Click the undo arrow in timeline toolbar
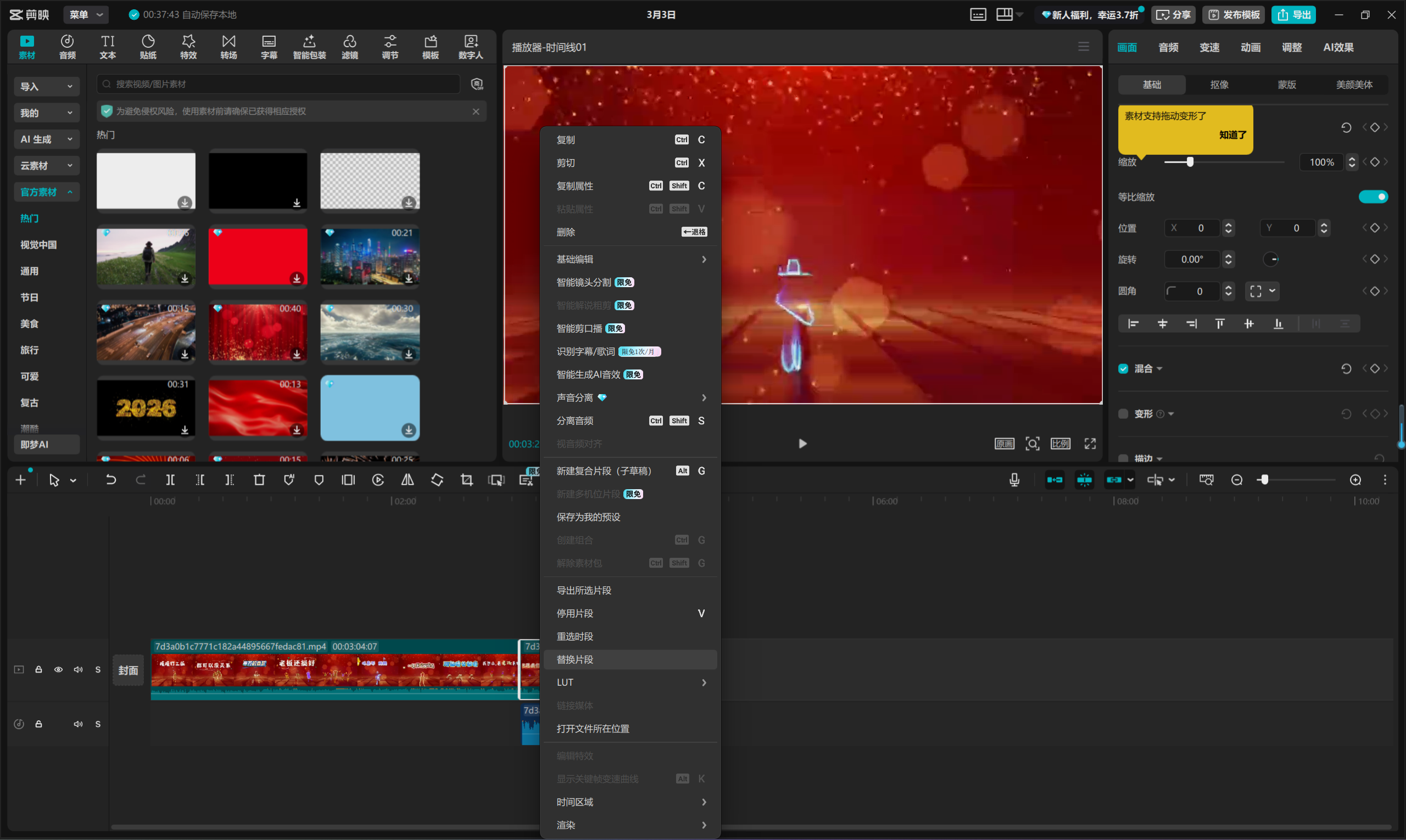The height and width of the screenshot is (840, 1406). click(111, 480)
